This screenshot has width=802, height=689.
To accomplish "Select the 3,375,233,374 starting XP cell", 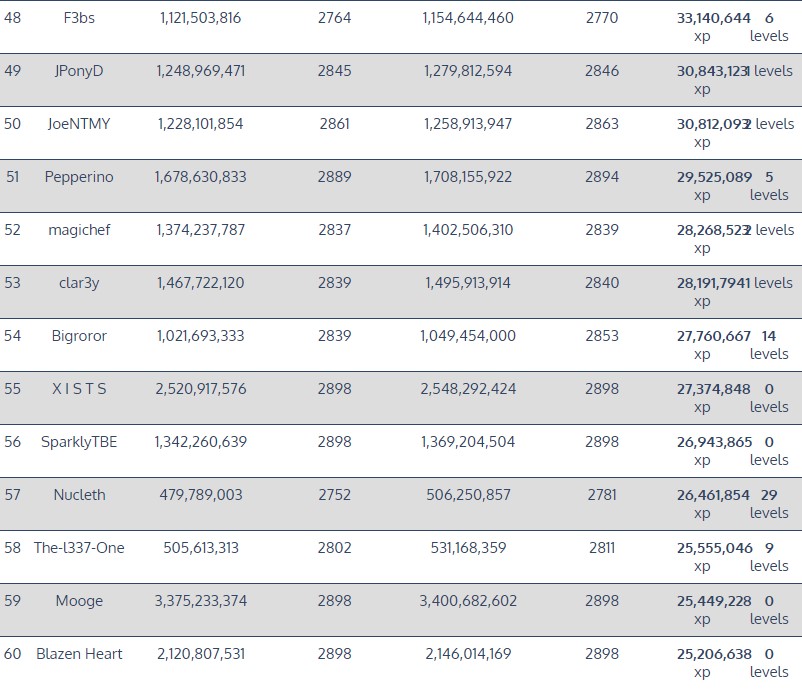I will pos(201,601).
